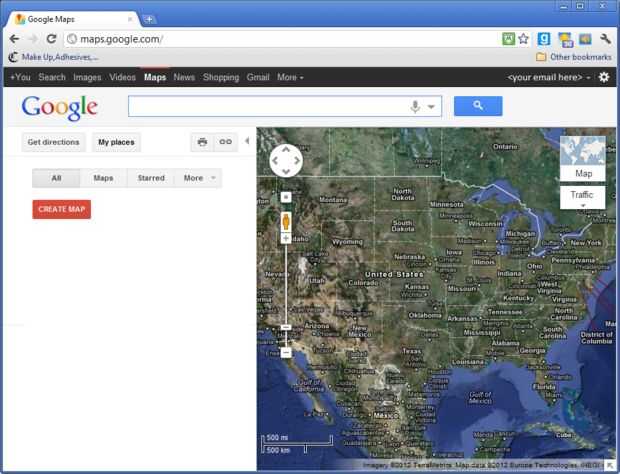620x474 pixels.
Task: Click the CREATE MAP button
Action: 62,209
